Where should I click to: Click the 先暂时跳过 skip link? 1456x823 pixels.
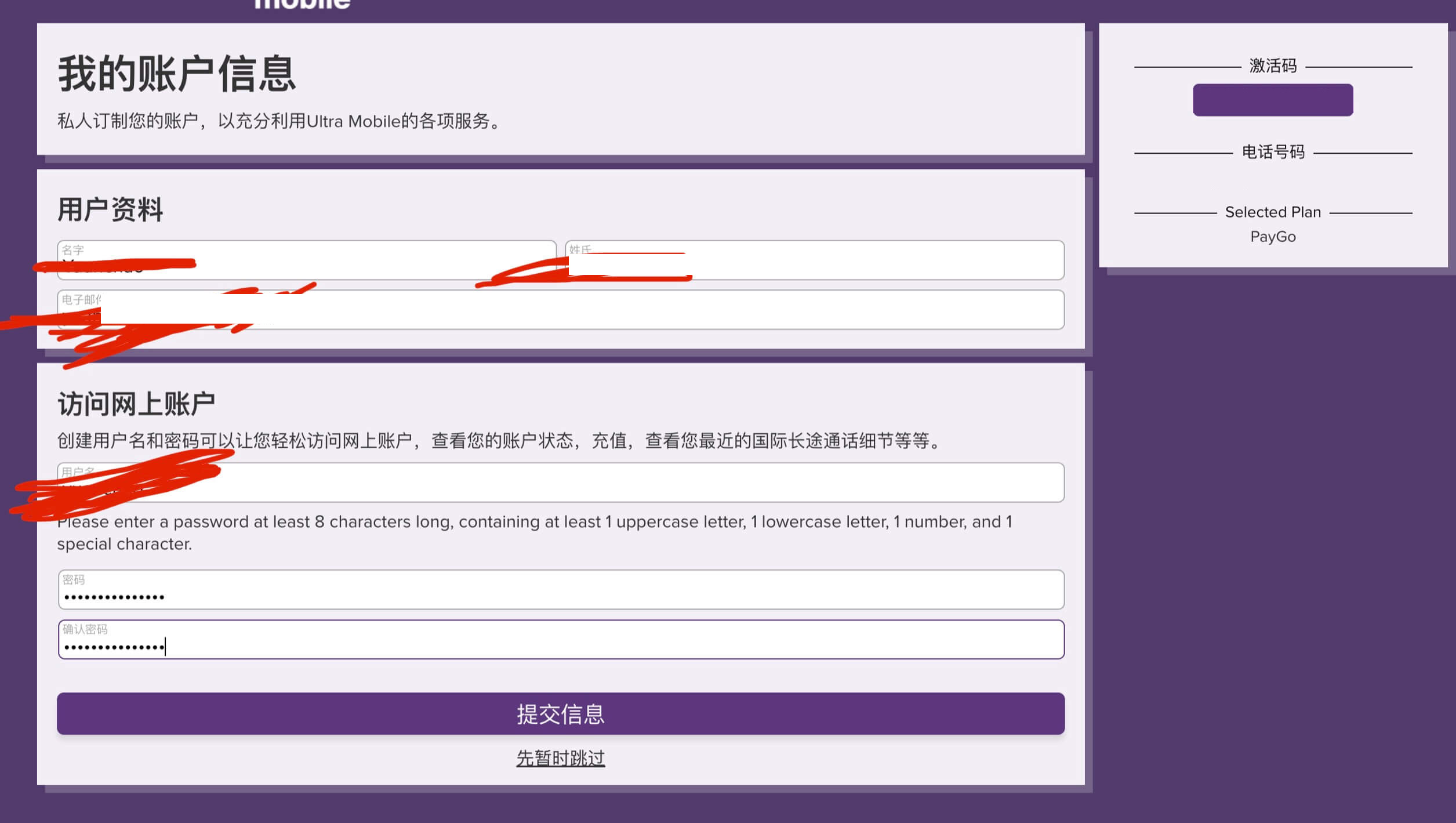point(561,758)
